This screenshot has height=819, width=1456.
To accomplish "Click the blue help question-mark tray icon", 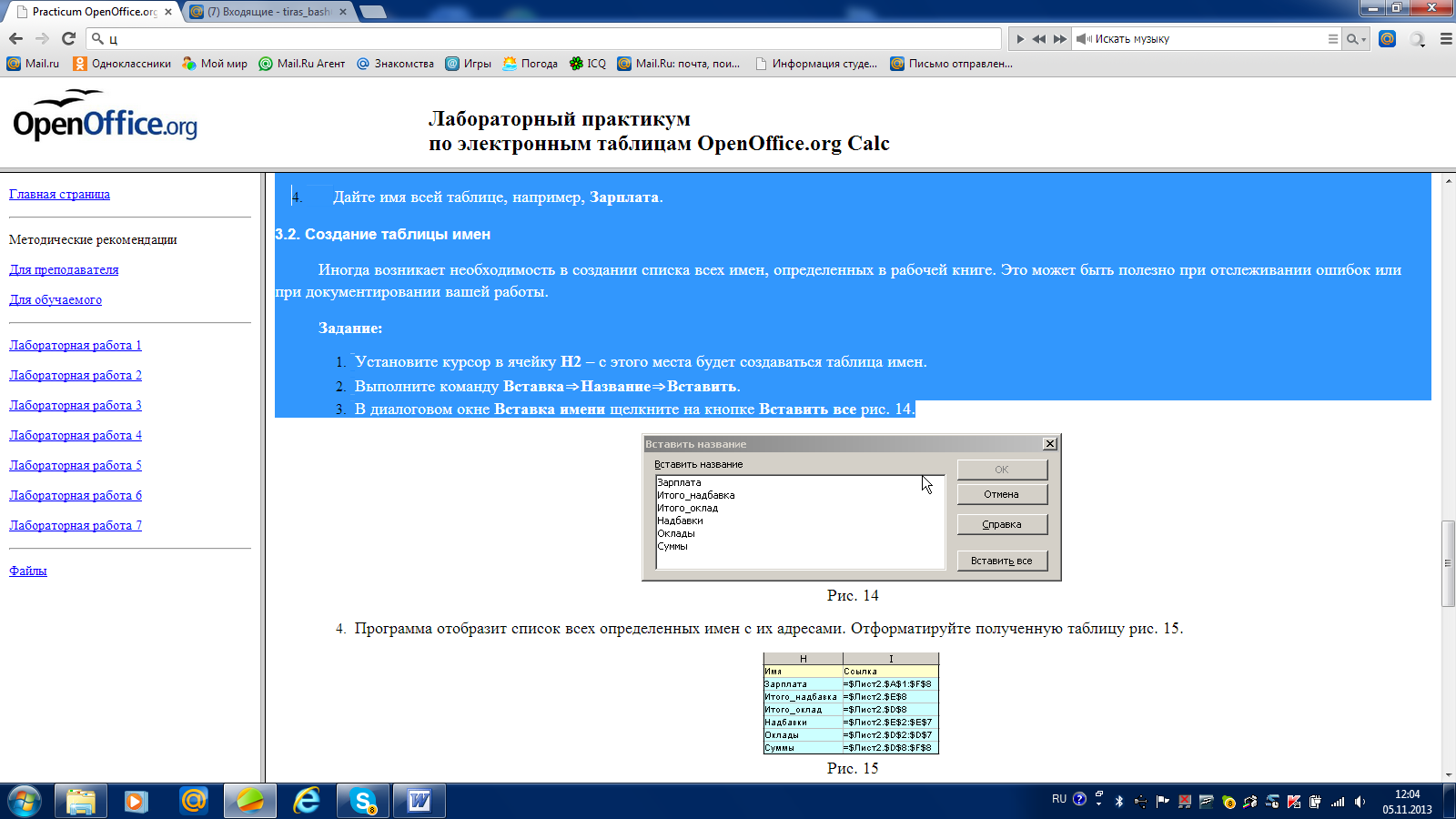I will pos(1079,799).
